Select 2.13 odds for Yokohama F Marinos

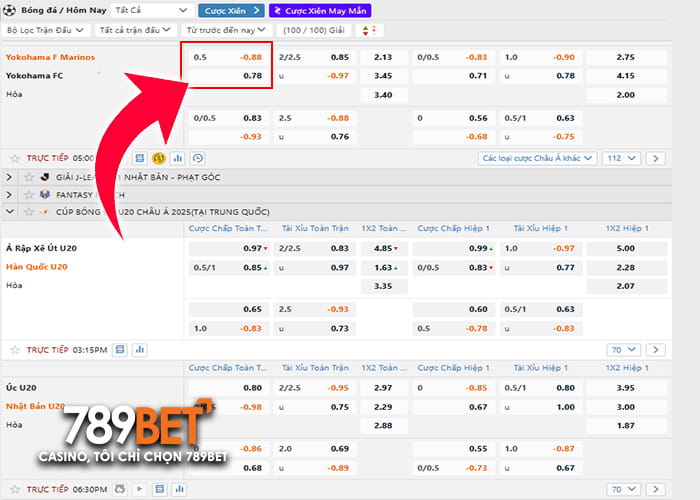point(383,57)
